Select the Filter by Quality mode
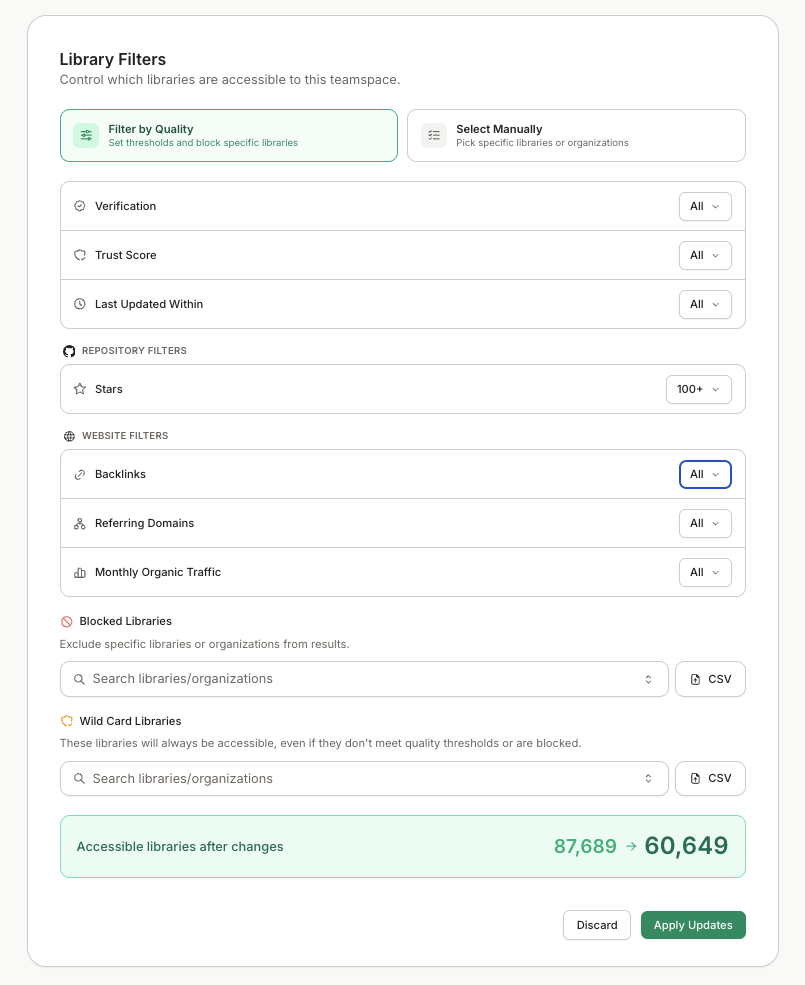The image size is (805, 985). 229,135
